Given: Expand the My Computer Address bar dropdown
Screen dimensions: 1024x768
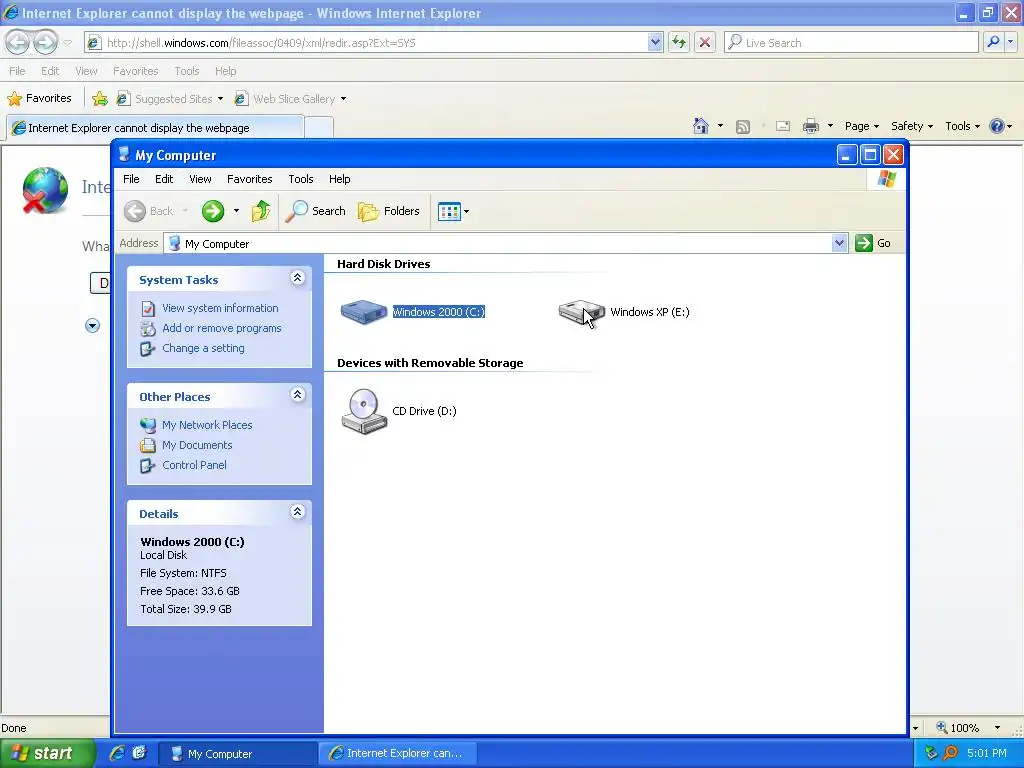Looking at the screenshot, I should (839, 244).
